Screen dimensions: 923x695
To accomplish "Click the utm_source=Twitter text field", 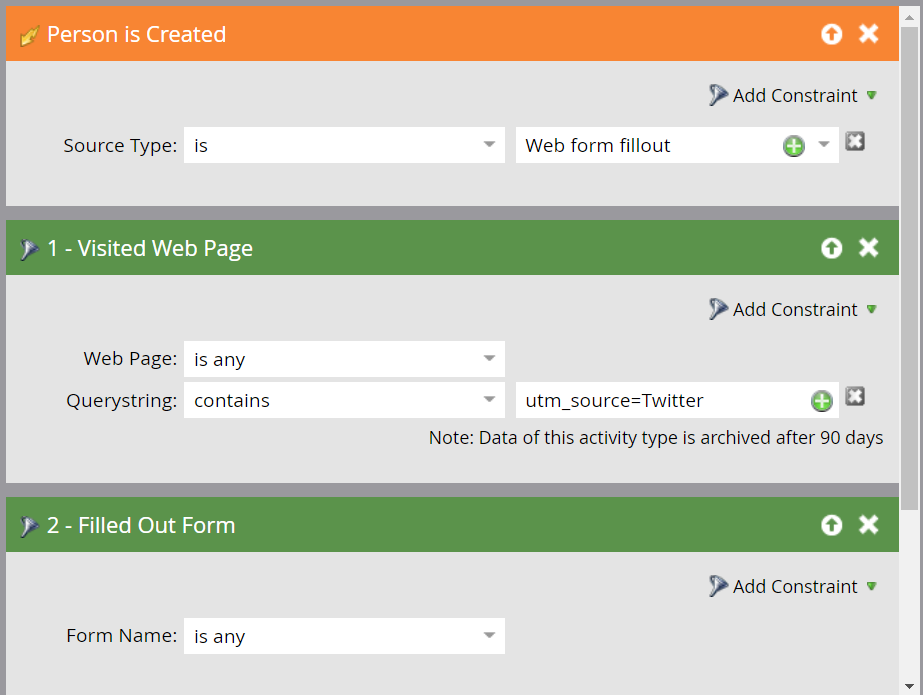I will click(660, 401).
